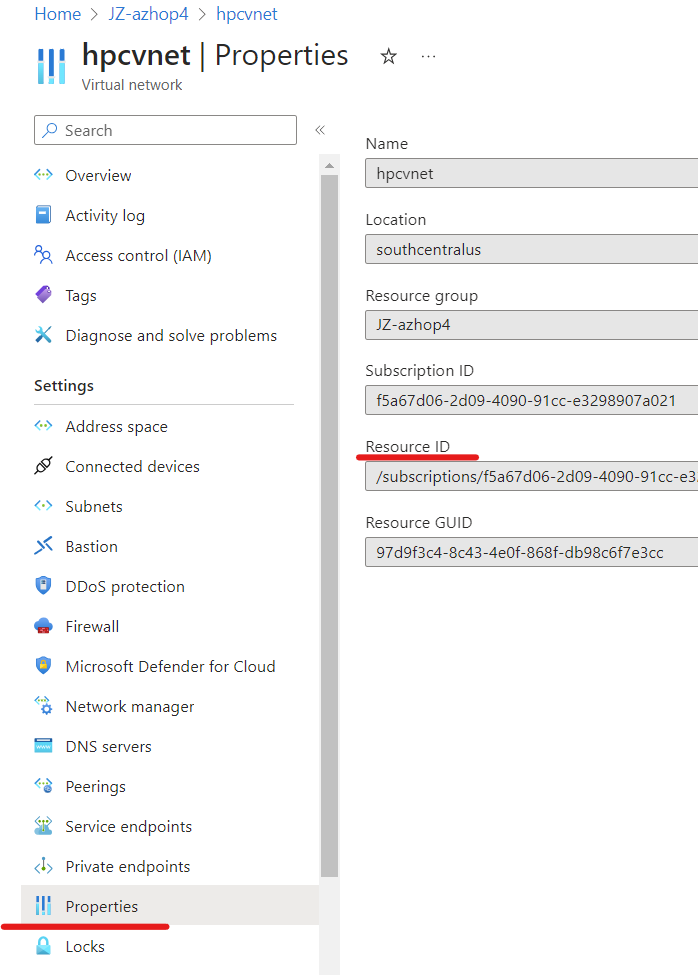
Task: Open Locks settings
Action: [170, 945]
